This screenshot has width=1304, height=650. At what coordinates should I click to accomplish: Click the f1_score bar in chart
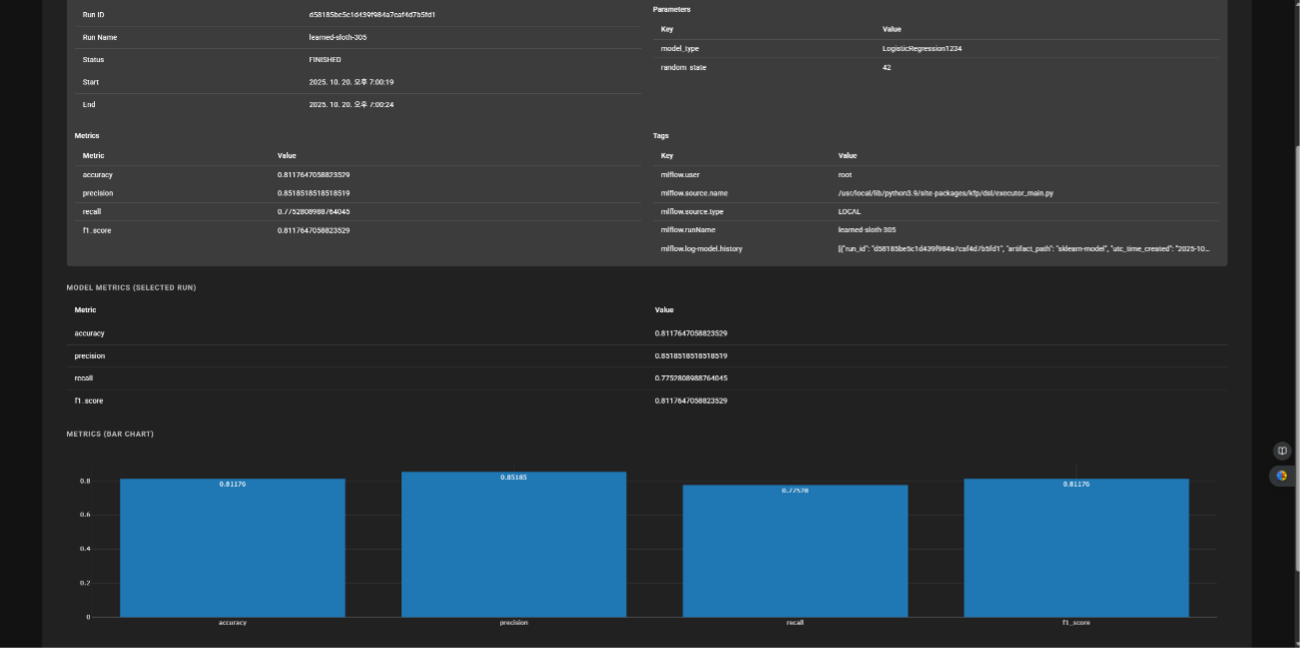point(1076,548)
